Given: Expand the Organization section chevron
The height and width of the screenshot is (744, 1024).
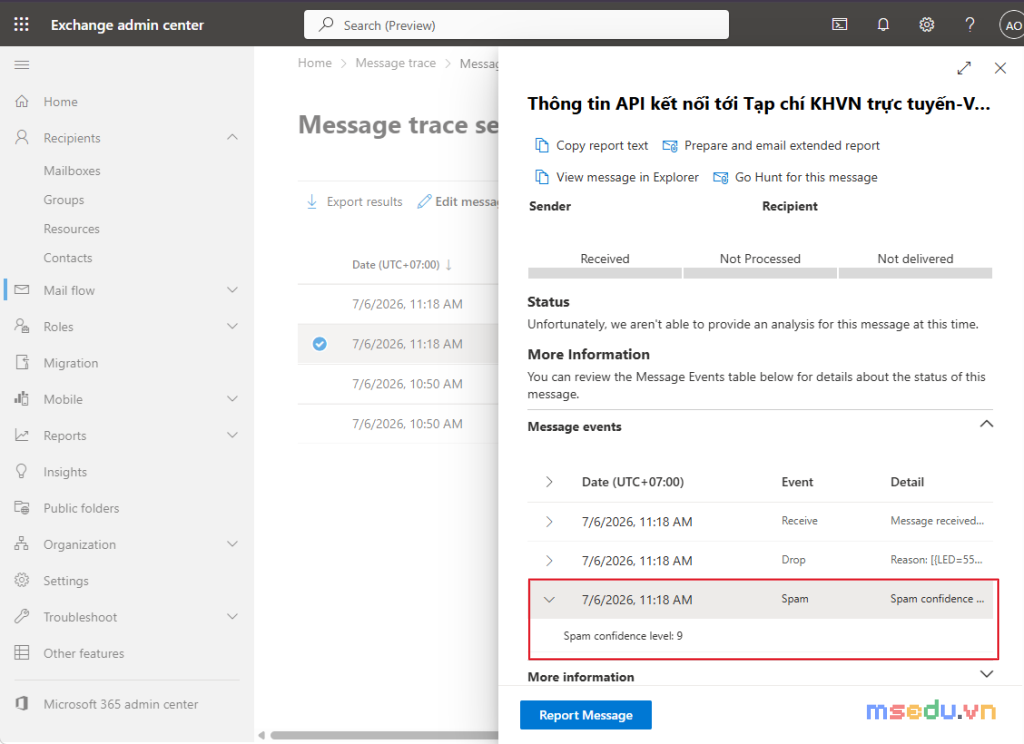Looking at the screenshot, I should (232, 543).
